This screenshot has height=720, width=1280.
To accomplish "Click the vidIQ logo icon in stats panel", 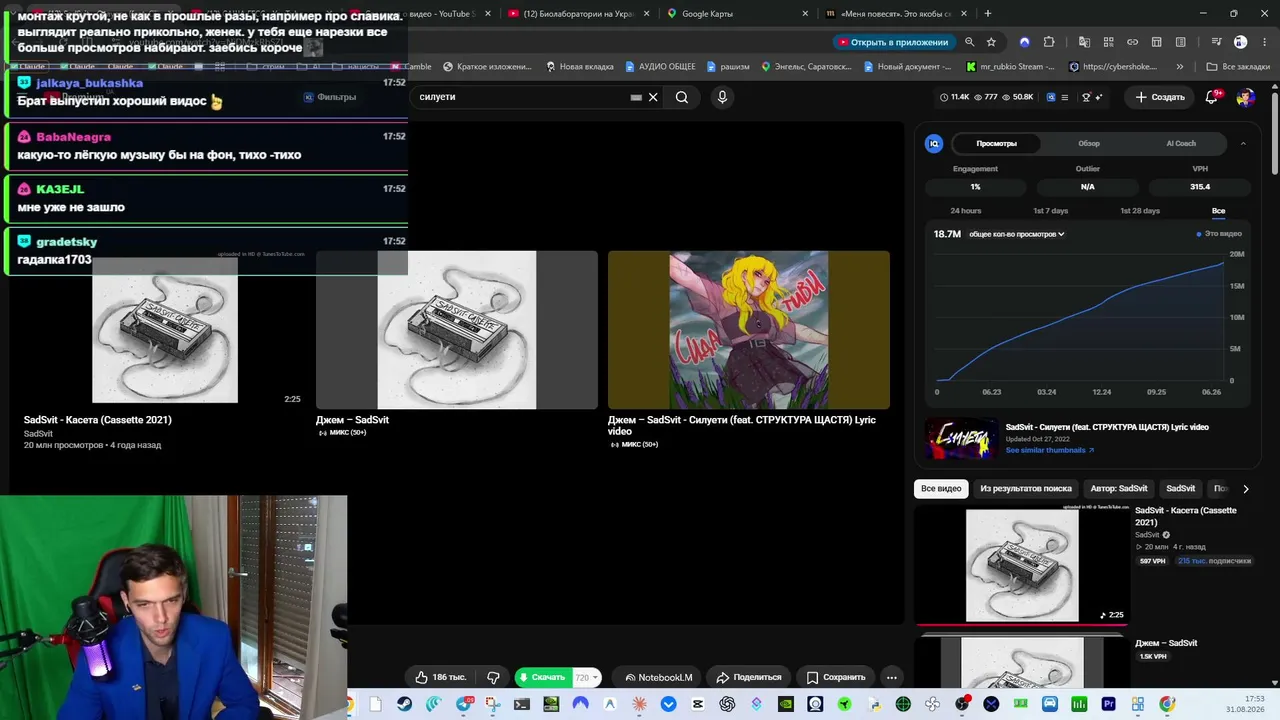I will coord(934,144).
